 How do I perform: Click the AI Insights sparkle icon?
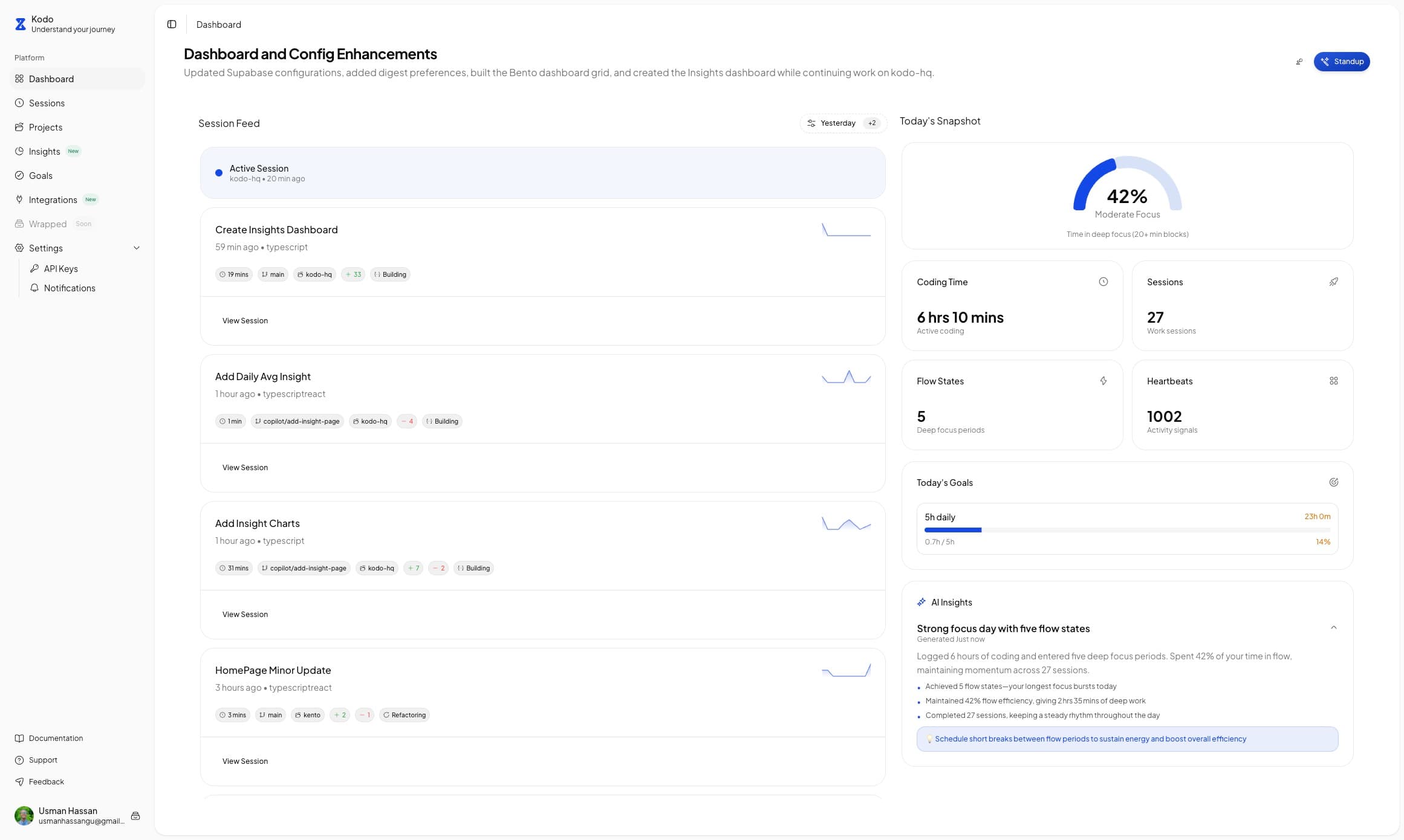point(921,601)
